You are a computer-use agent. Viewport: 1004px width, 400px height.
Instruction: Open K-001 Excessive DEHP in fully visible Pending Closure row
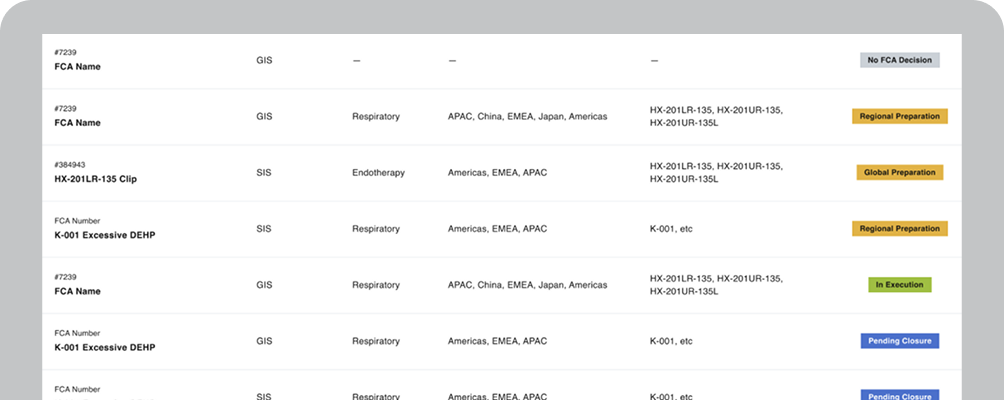pos(104,347)
